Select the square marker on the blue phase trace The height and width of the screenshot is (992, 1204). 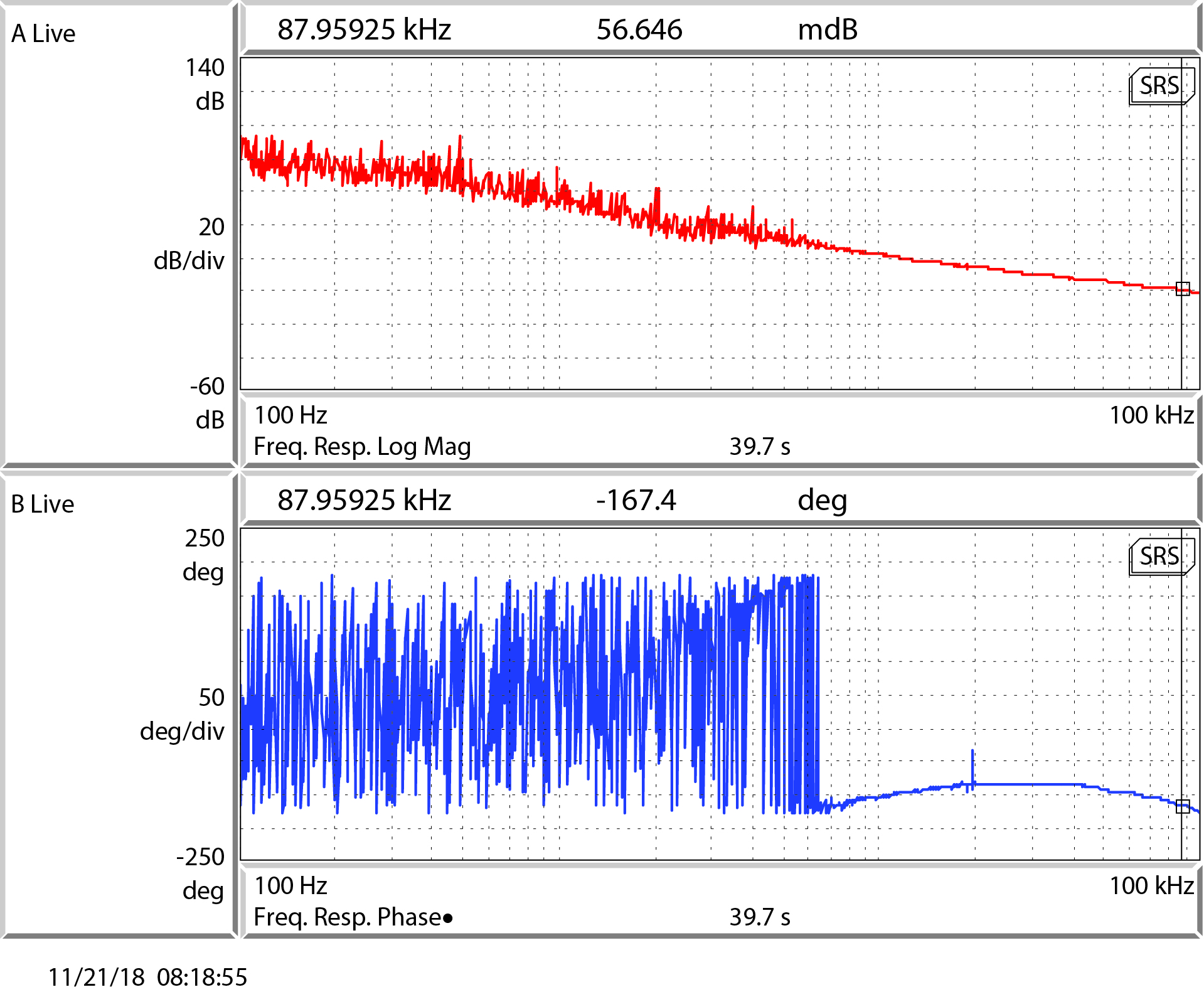(1183, 806)
